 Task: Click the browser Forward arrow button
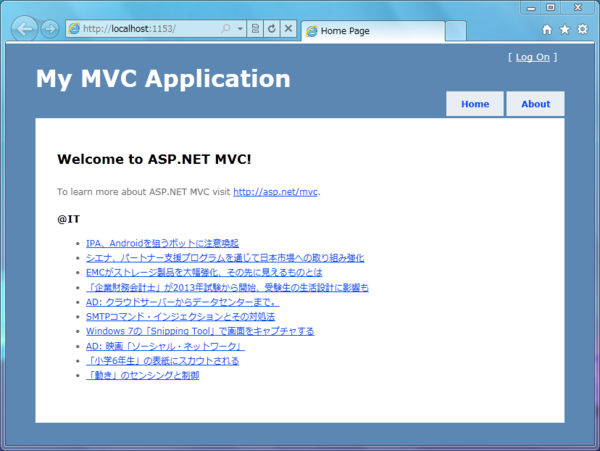(x=50, y=29)
